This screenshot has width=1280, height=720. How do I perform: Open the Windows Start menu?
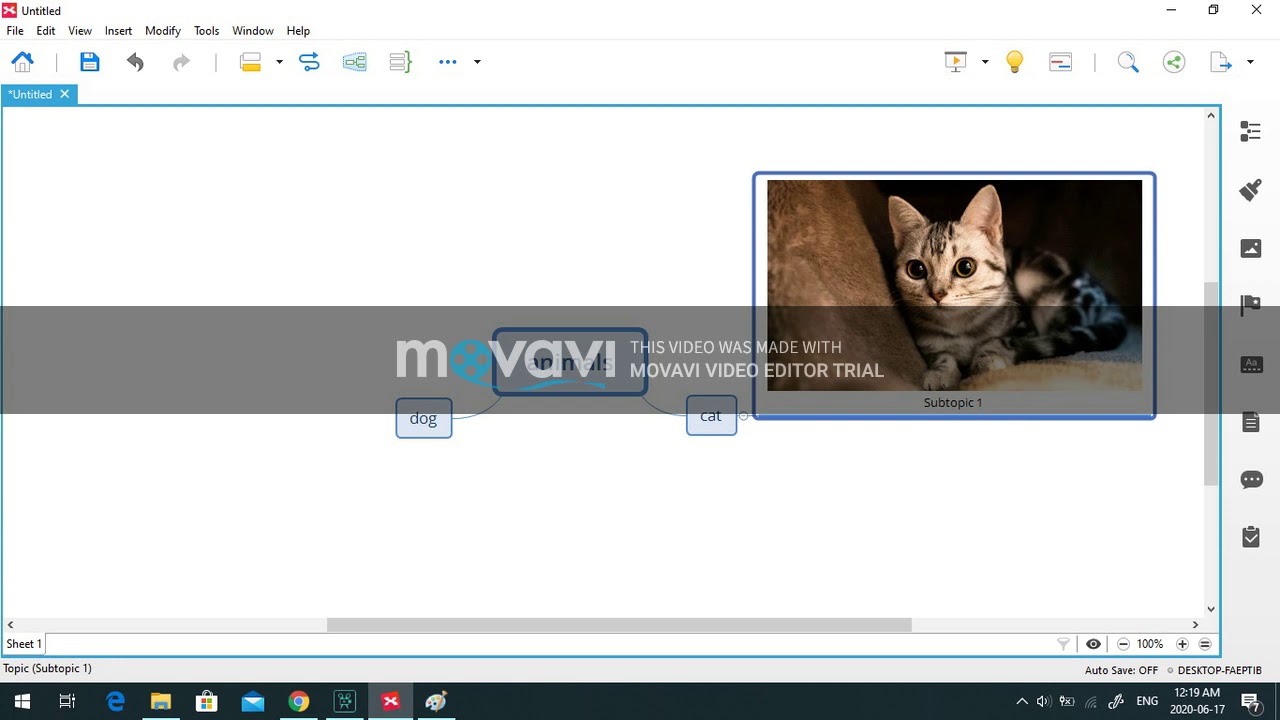[22, 701]
